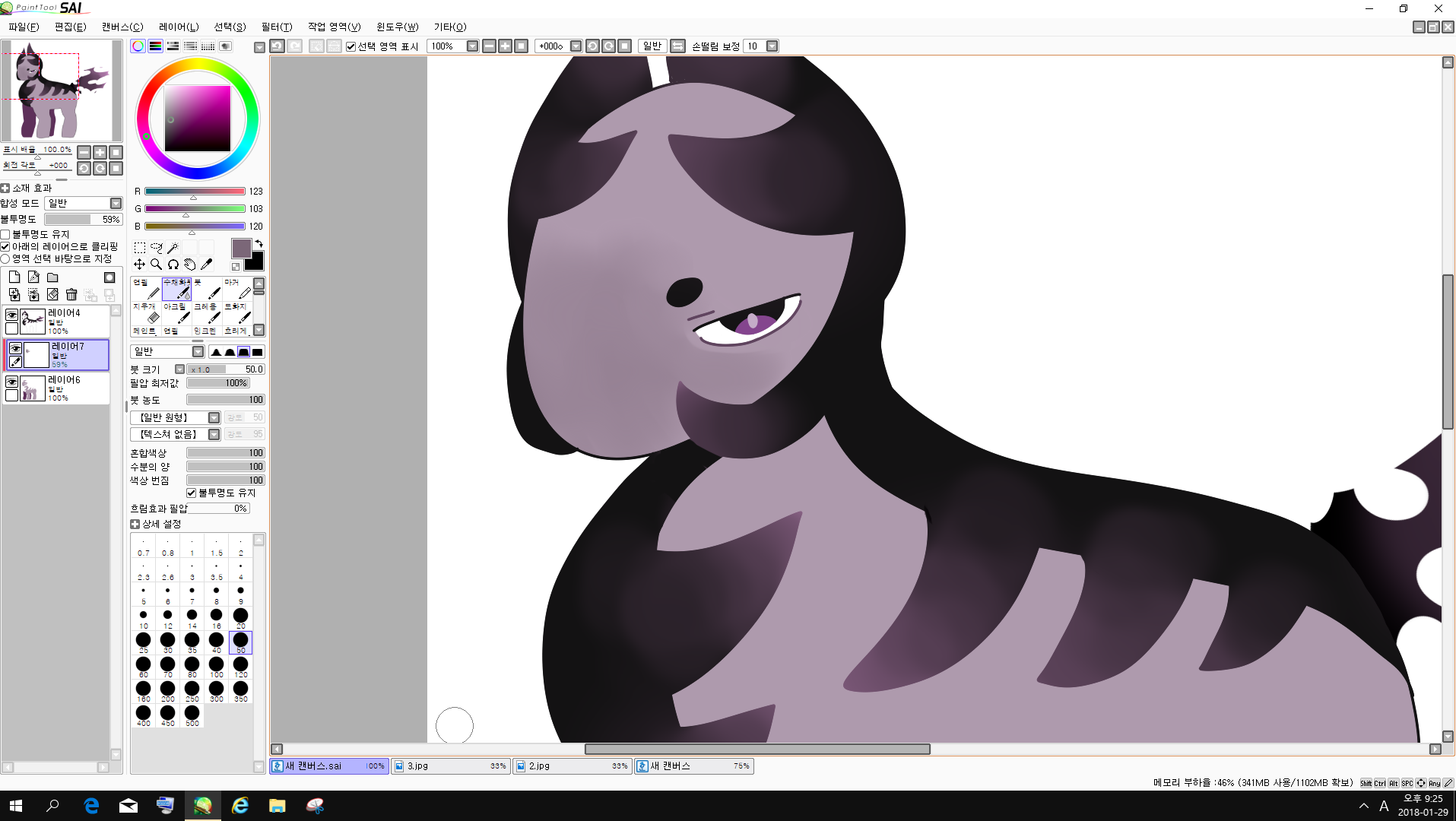
Task: Uncheck 아래의 레이어으로 클리핑 checkbox
Action: pos(5,246)
